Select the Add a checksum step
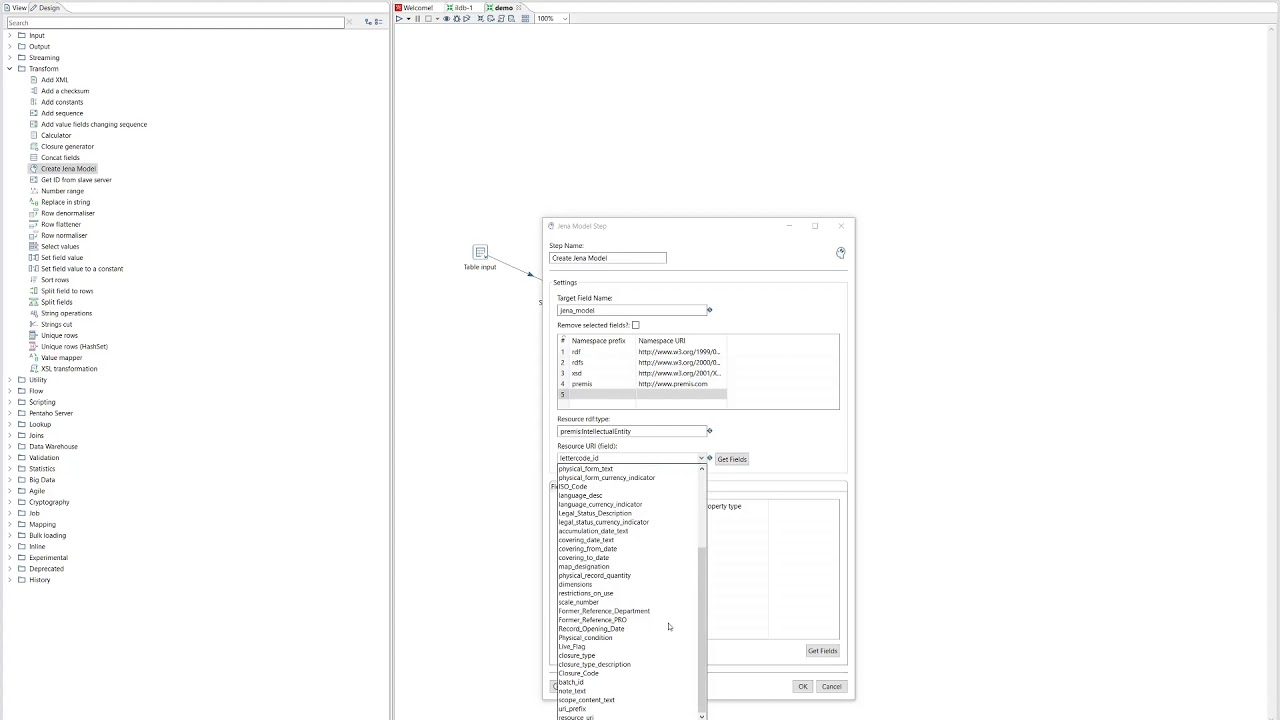The image size is (1280, 720). [65, 91]
